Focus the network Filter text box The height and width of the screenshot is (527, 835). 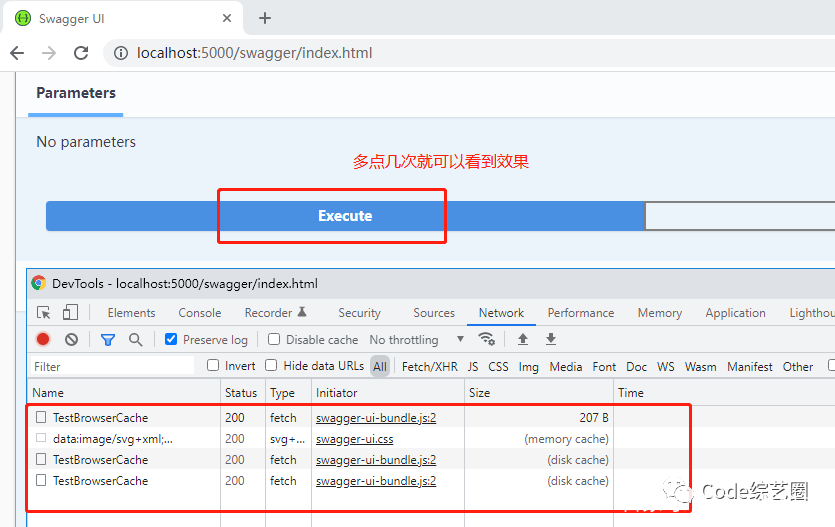[112, 366]
